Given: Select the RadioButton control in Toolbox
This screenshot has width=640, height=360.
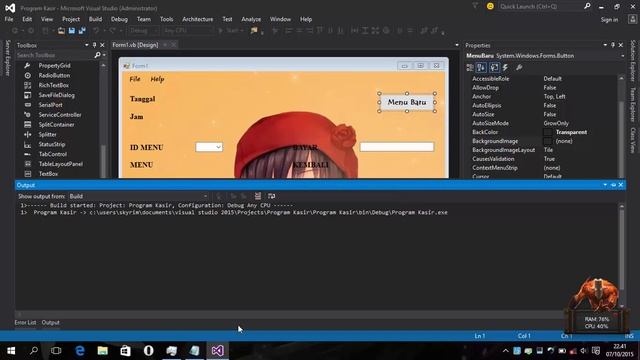Looking at the screenshot, I should 54,76.
